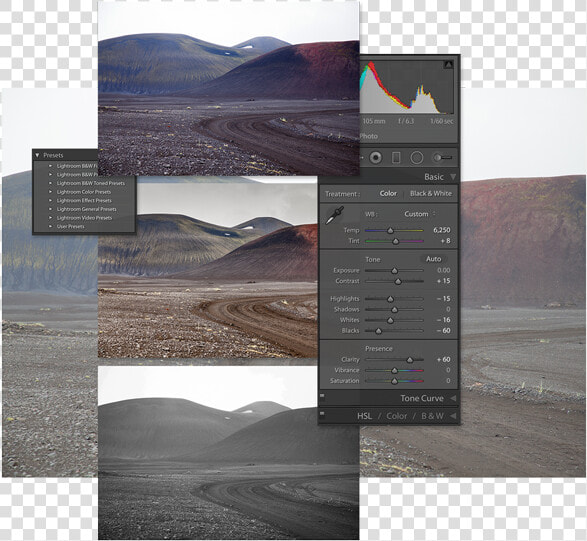Image resolution: width=587 pixels, height=541 pixels.
Task: Select the Radial Filter circle tool
Action: (417, 158)
